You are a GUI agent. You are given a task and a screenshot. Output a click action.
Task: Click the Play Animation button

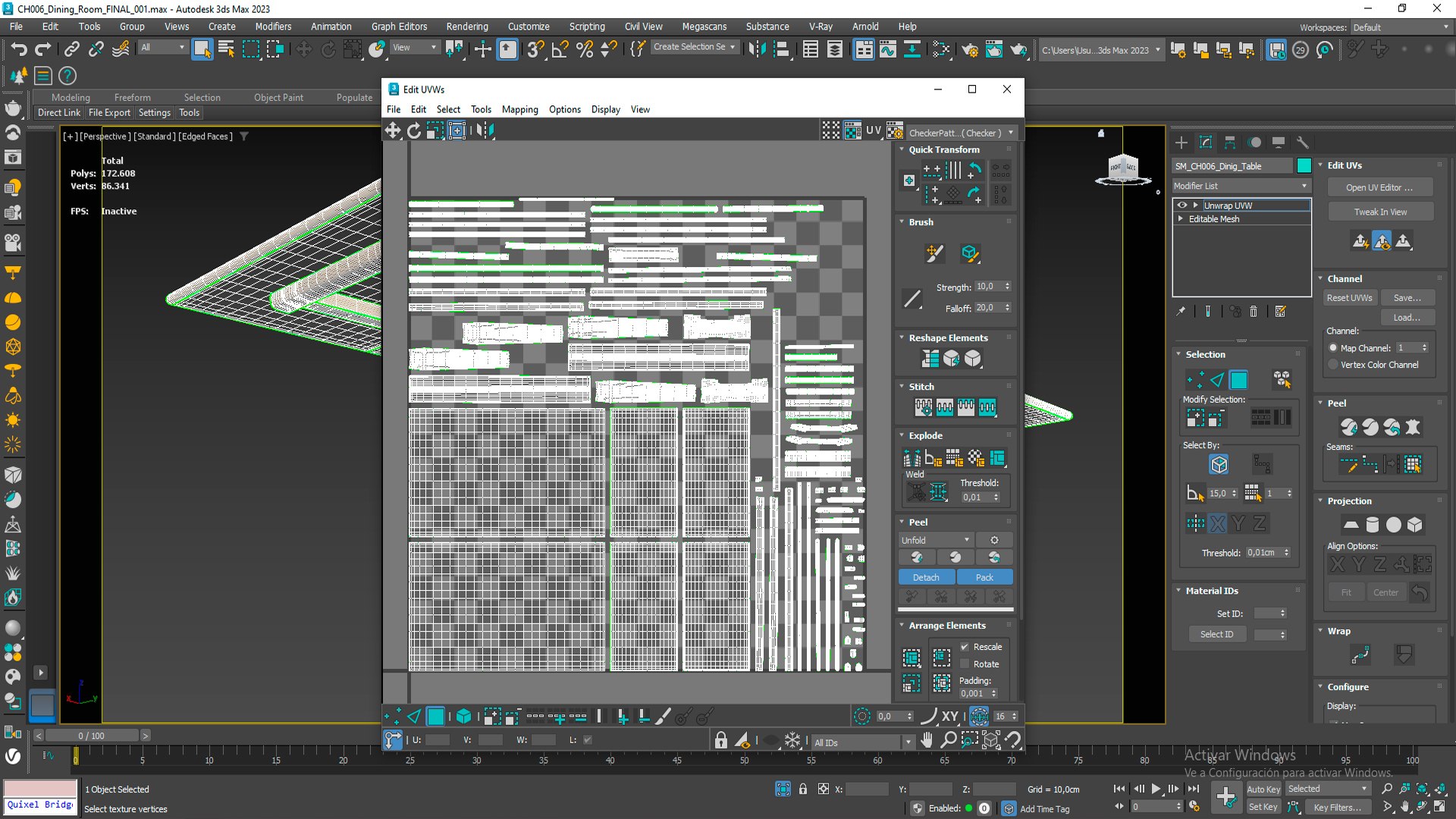click(1156, 789)
